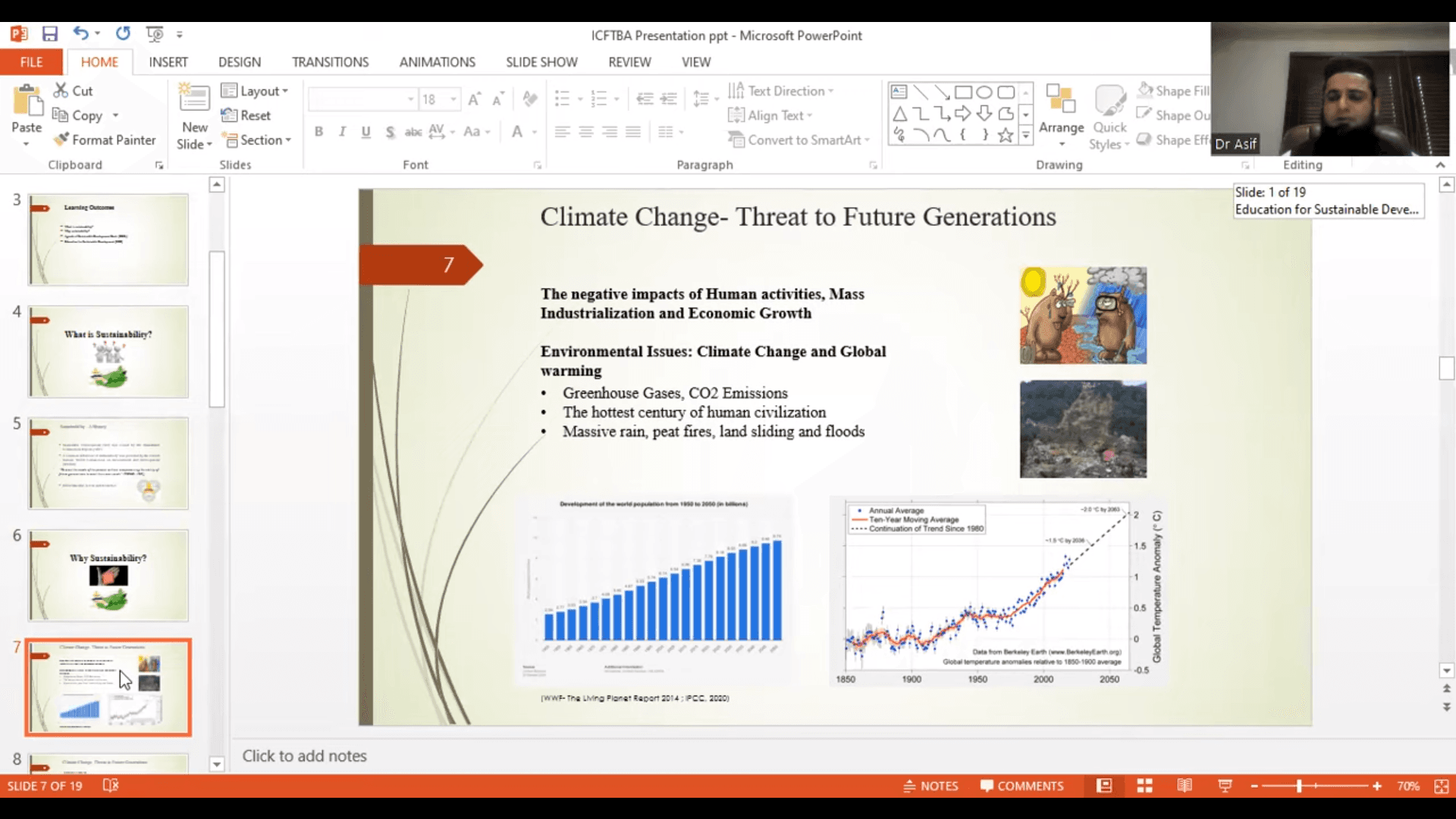Screen dimensions: 1456x819
Task: Click the NOTES button in status bar
Action: click(x=930, y=786)
